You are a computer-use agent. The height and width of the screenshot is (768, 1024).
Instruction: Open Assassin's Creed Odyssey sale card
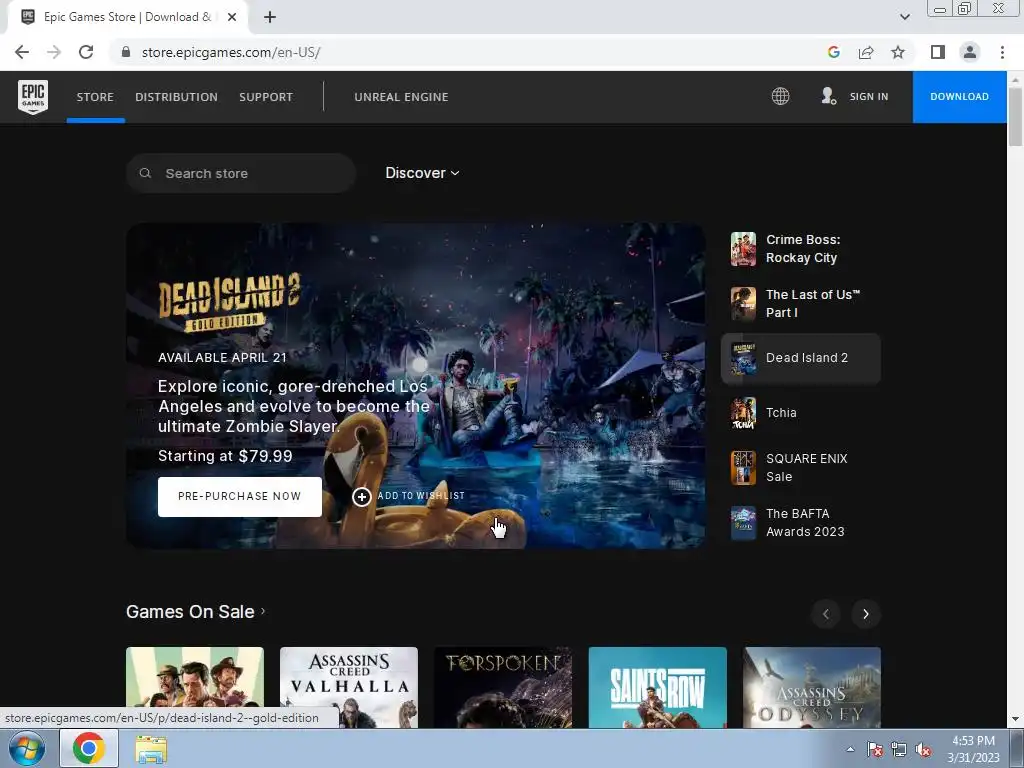[x=812, y=687]
